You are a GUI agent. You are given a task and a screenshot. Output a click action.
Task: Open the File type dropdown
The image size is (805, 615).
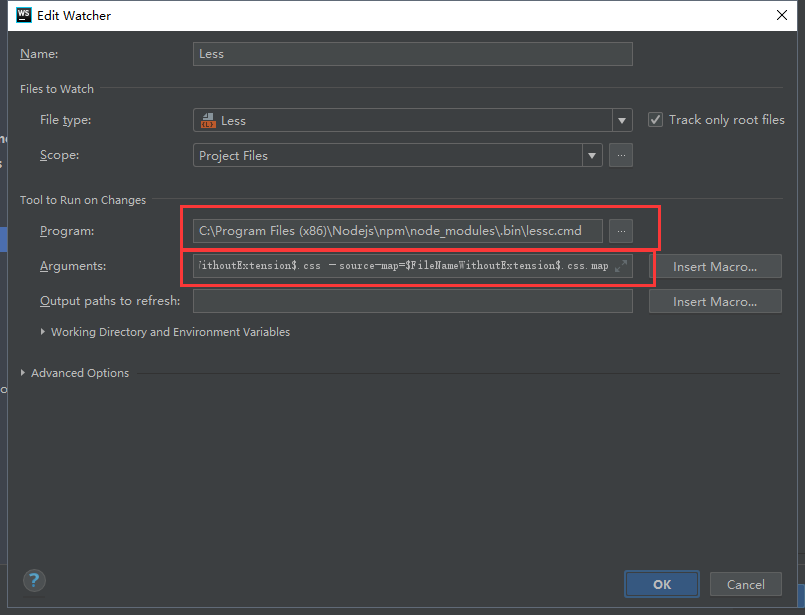(621, 119)
